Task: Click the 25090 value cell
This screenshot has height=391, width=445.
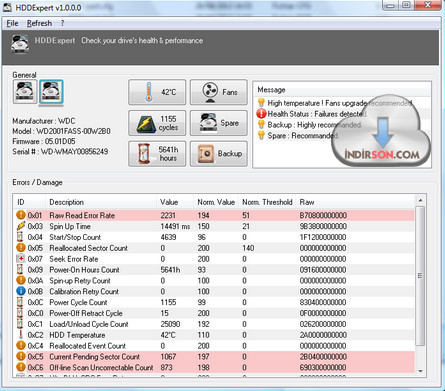Action: pos(170,324)
